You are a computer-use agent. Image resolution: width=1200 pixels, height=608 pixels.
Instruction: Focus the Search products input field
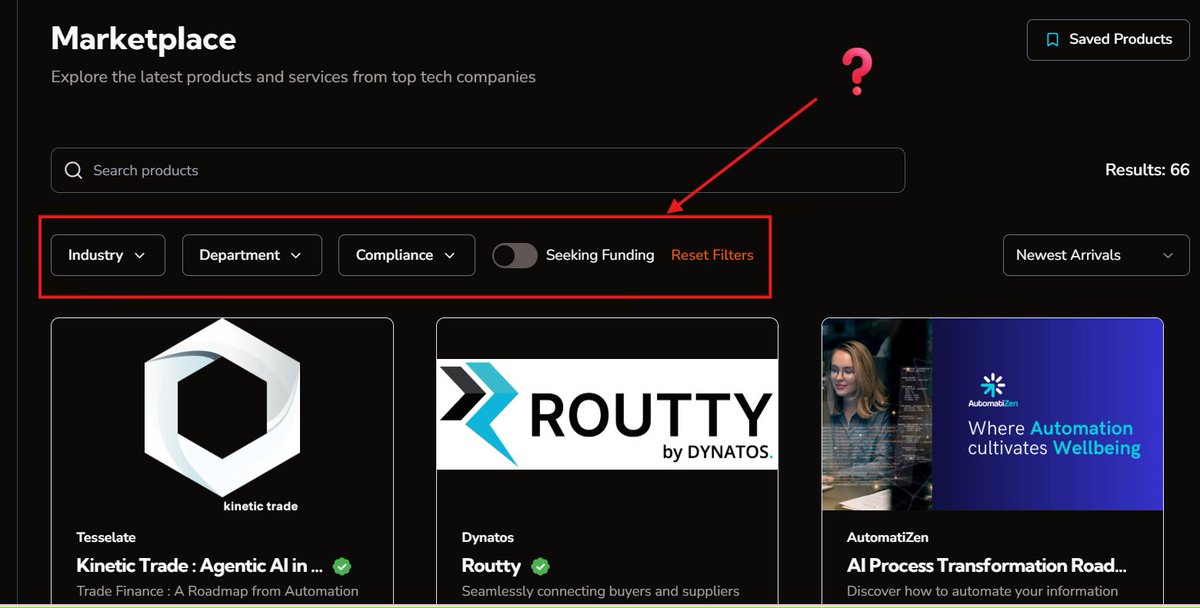click(x=478, y=170)
